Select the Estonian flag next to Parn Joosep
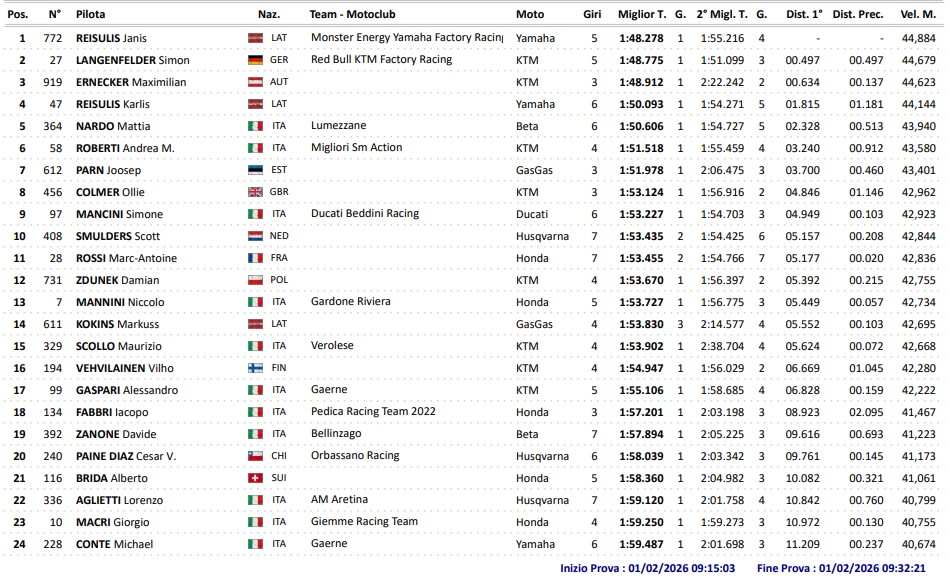950x585 pixels. (x=255, y=170)
